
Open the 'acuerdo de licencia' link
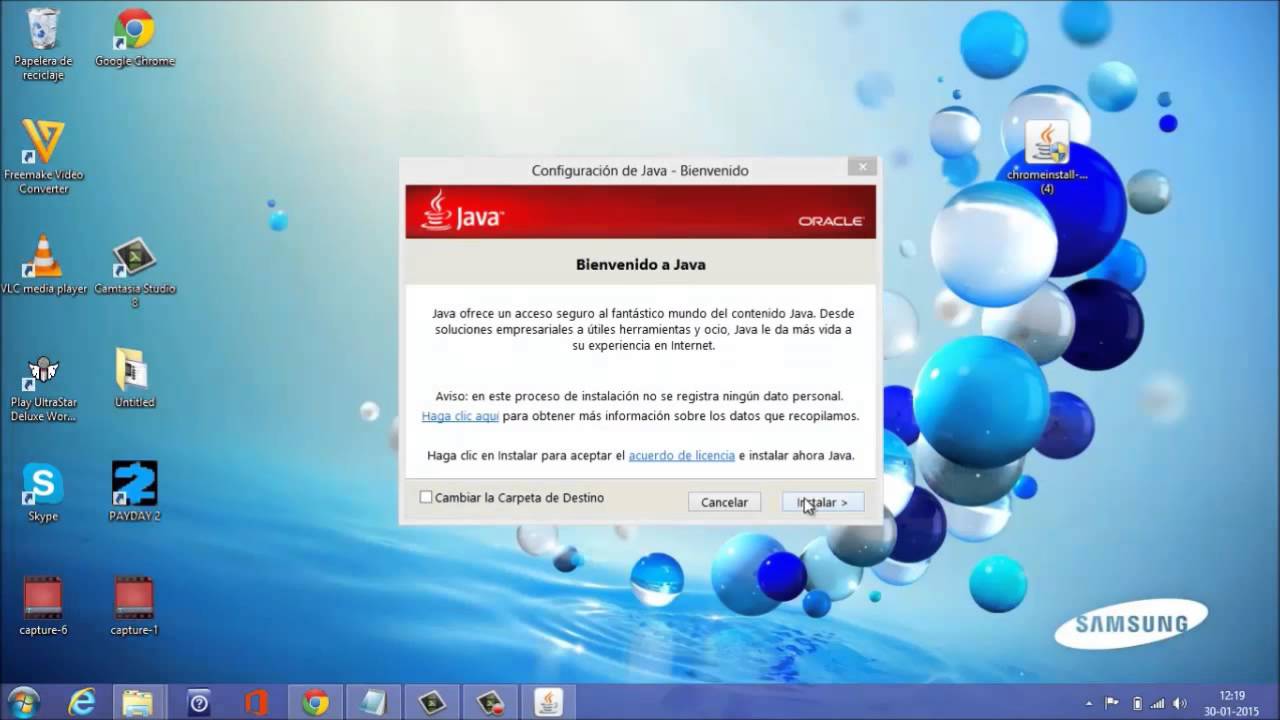tap(681, 455)
